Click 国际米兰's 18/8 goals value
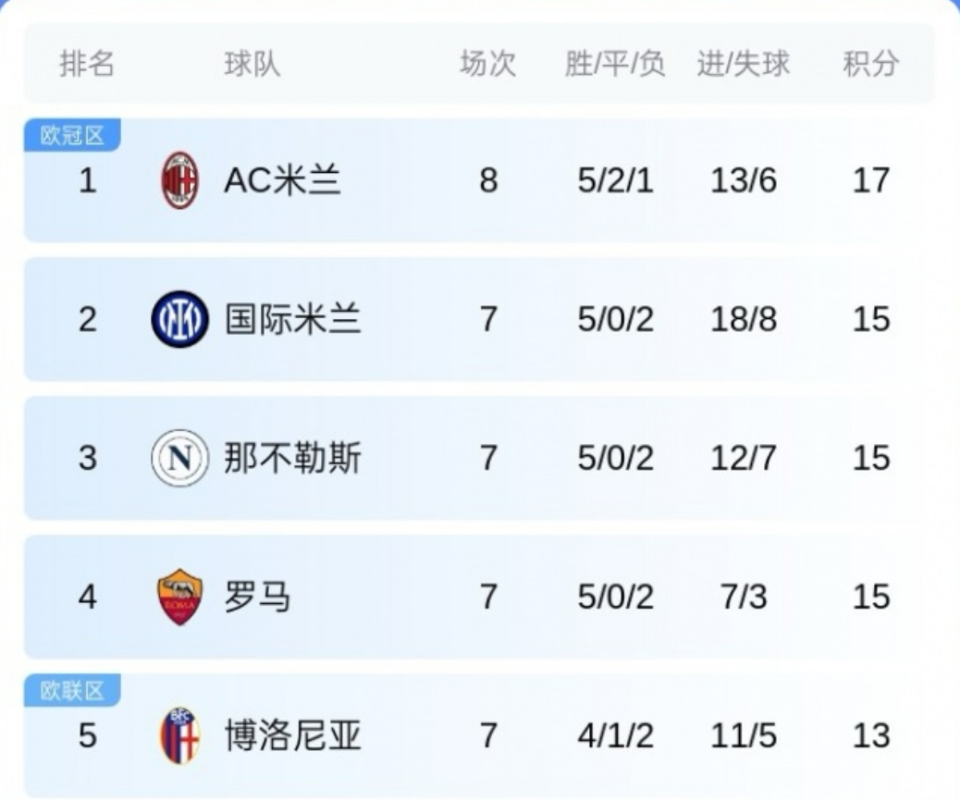 pos(743,320)
